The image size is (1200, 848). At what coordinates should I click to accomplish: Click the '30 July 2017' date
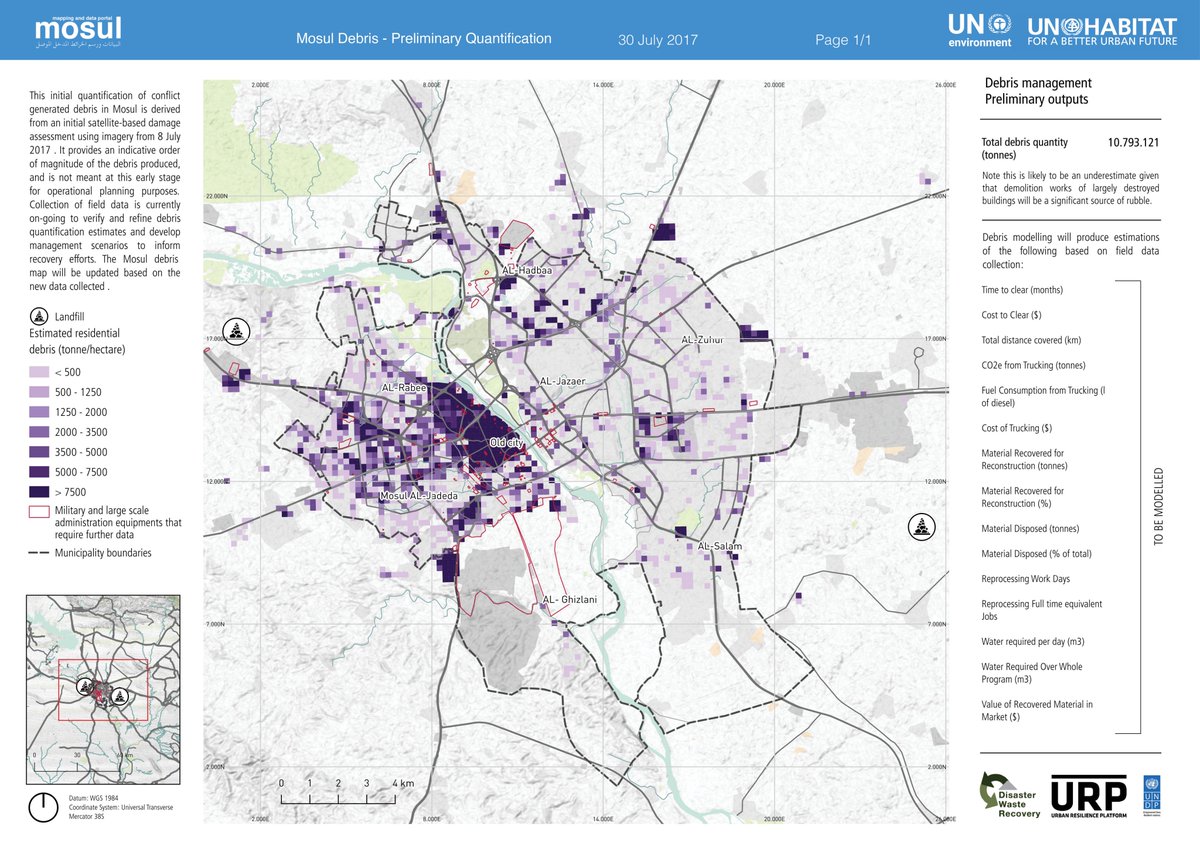click(x=657, y=41)
